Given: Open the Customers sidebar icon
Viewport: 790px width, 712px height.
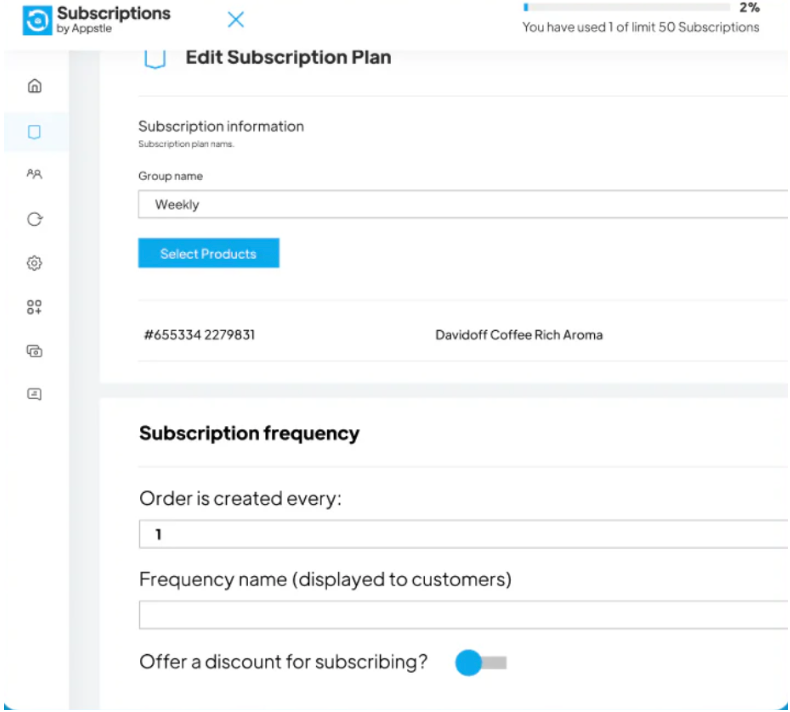Looking at the screenshot, I should (34, 174).
